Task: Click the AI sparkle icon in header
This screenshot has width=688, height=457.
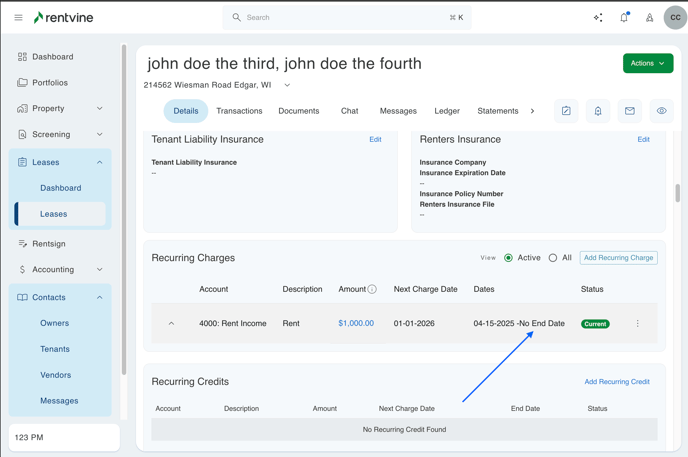Action: [598, 17]
